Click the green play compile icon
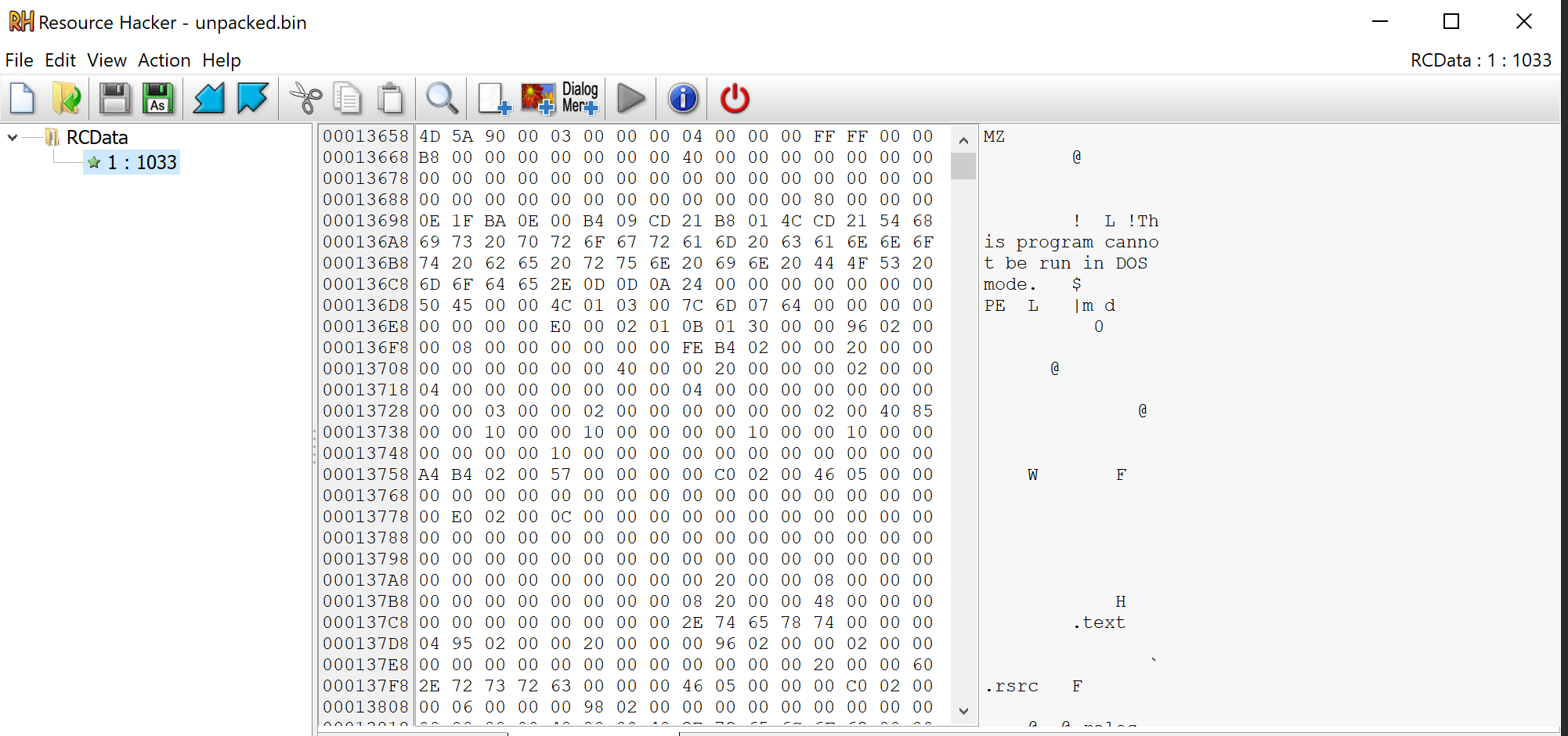Viewport: 1568px width, 736px height. click(x=631, y=99)
